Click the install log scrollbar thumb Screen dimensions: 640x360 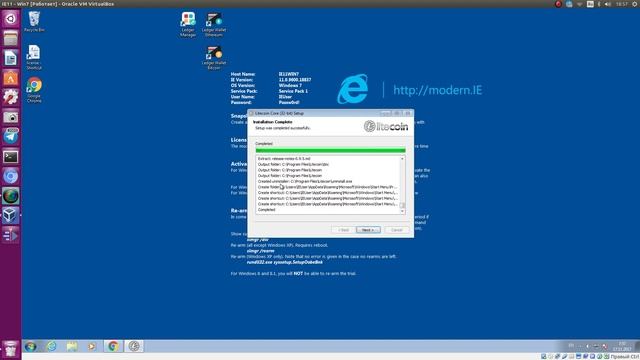(402, 205)
